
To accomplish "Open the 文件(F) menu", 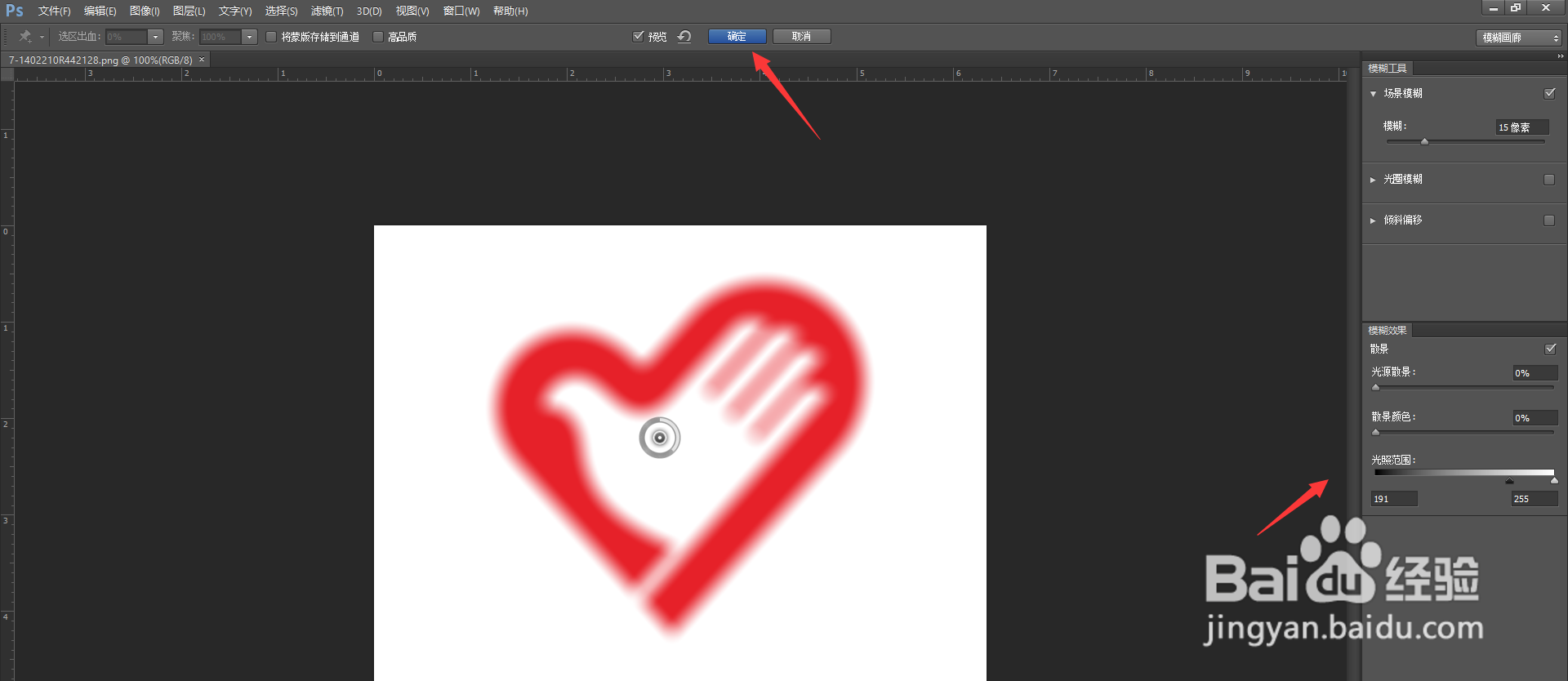I will [x=54, y=11].
